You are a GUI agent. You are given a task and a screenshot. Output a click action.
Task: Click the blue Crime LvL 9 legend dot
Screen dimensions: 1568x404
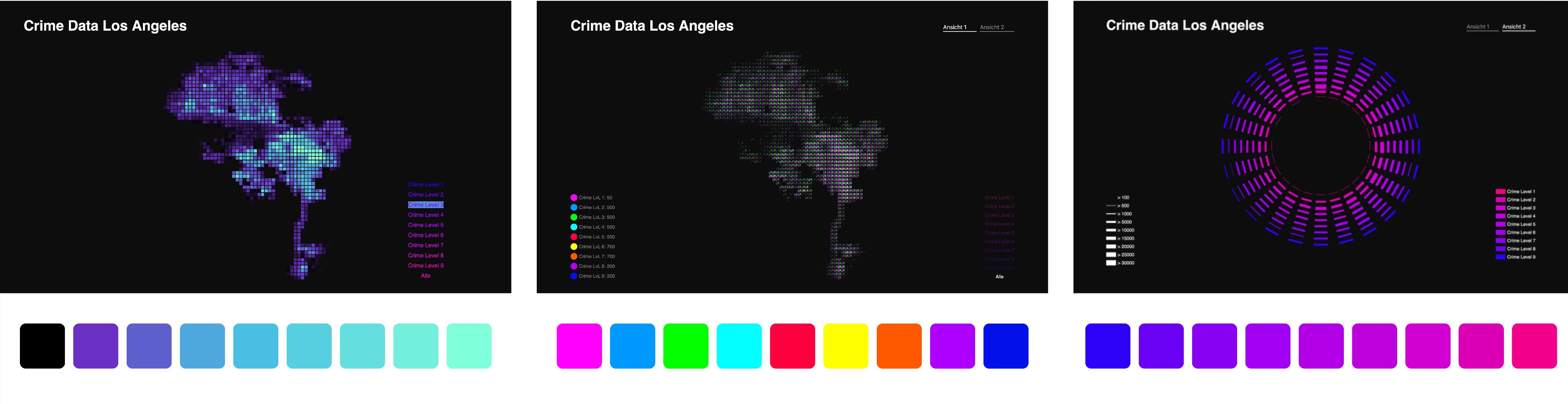(573, 276)
